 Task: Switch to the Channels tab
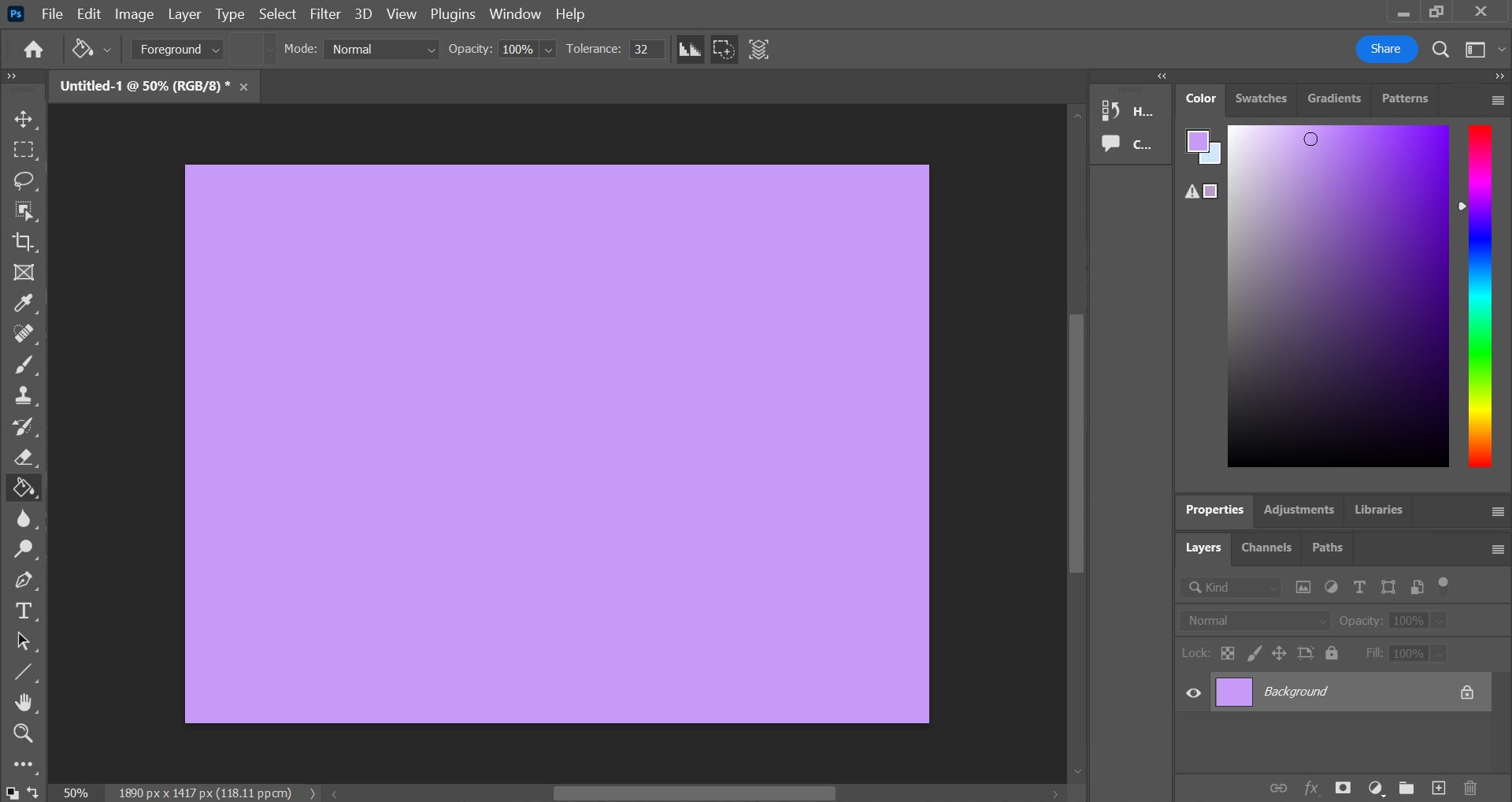1266,548
